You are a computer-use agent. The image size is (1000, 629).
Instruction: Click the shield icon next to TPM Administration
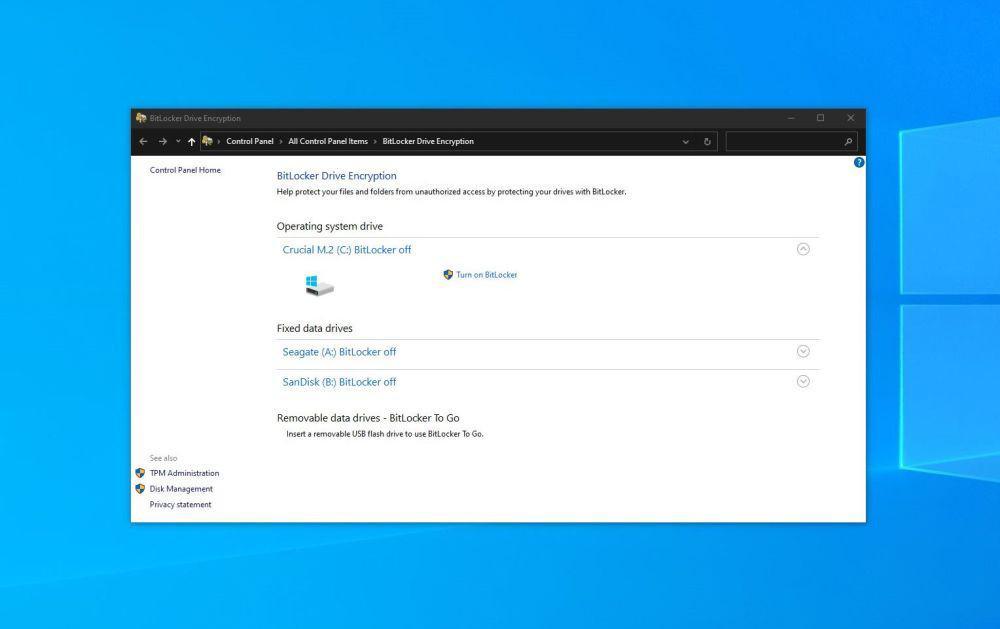[140, 473]
